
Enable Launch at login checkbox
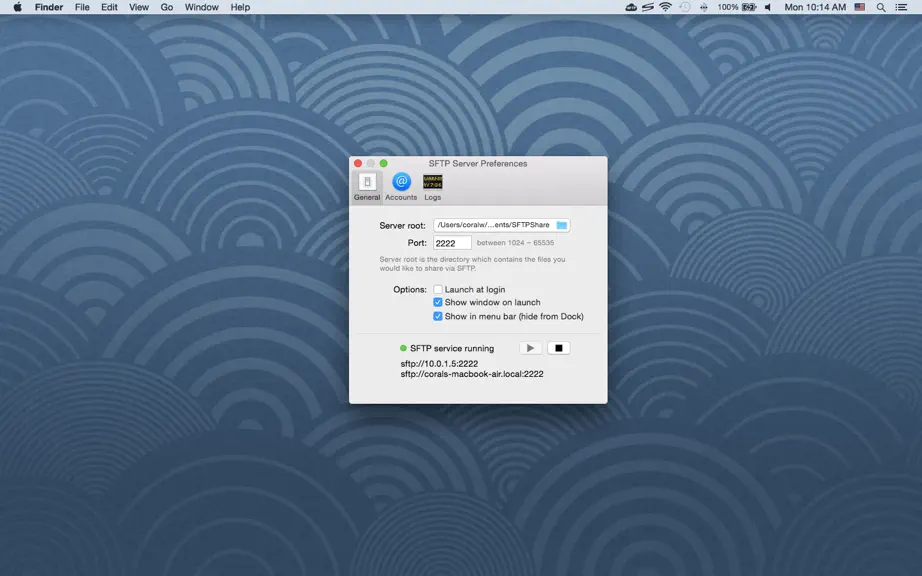[438, 289]
